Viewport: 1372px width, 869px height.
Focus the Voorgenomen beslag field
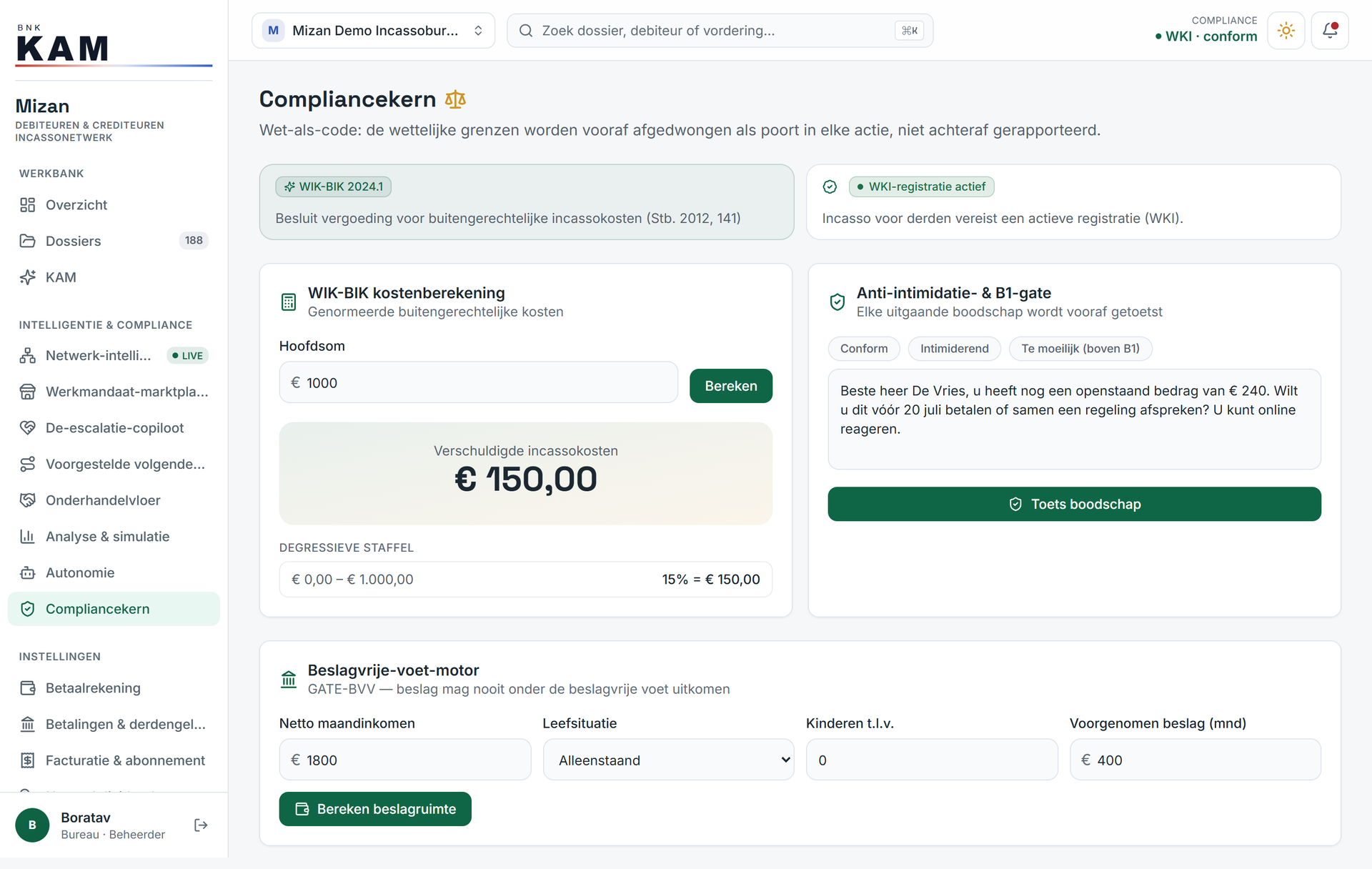click(1195, 760)
